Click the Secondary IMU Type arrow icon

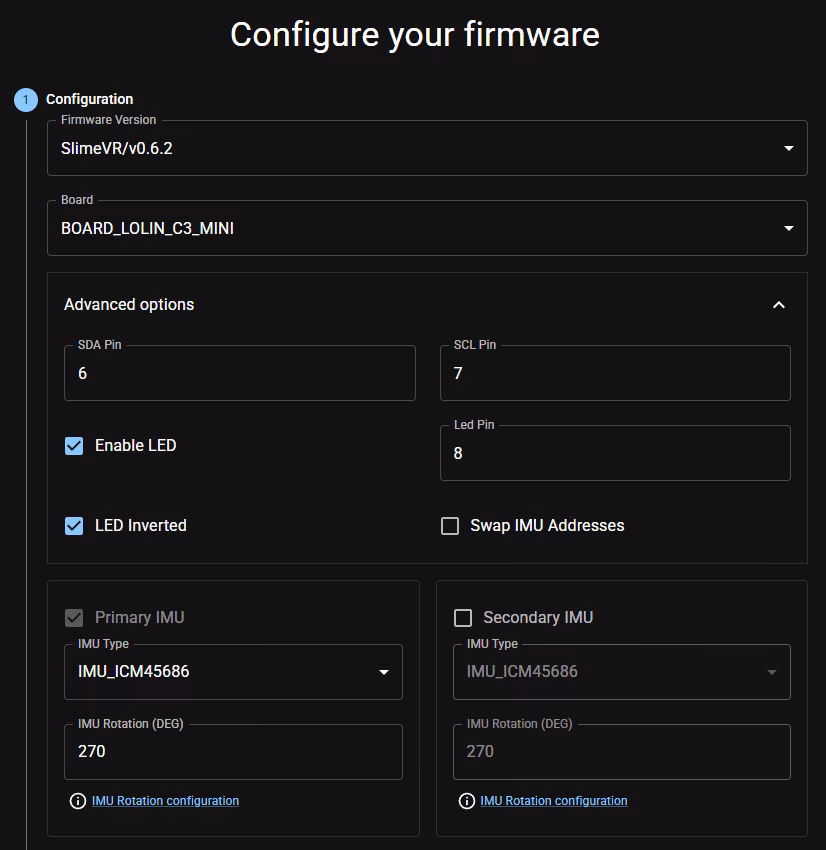772,672
